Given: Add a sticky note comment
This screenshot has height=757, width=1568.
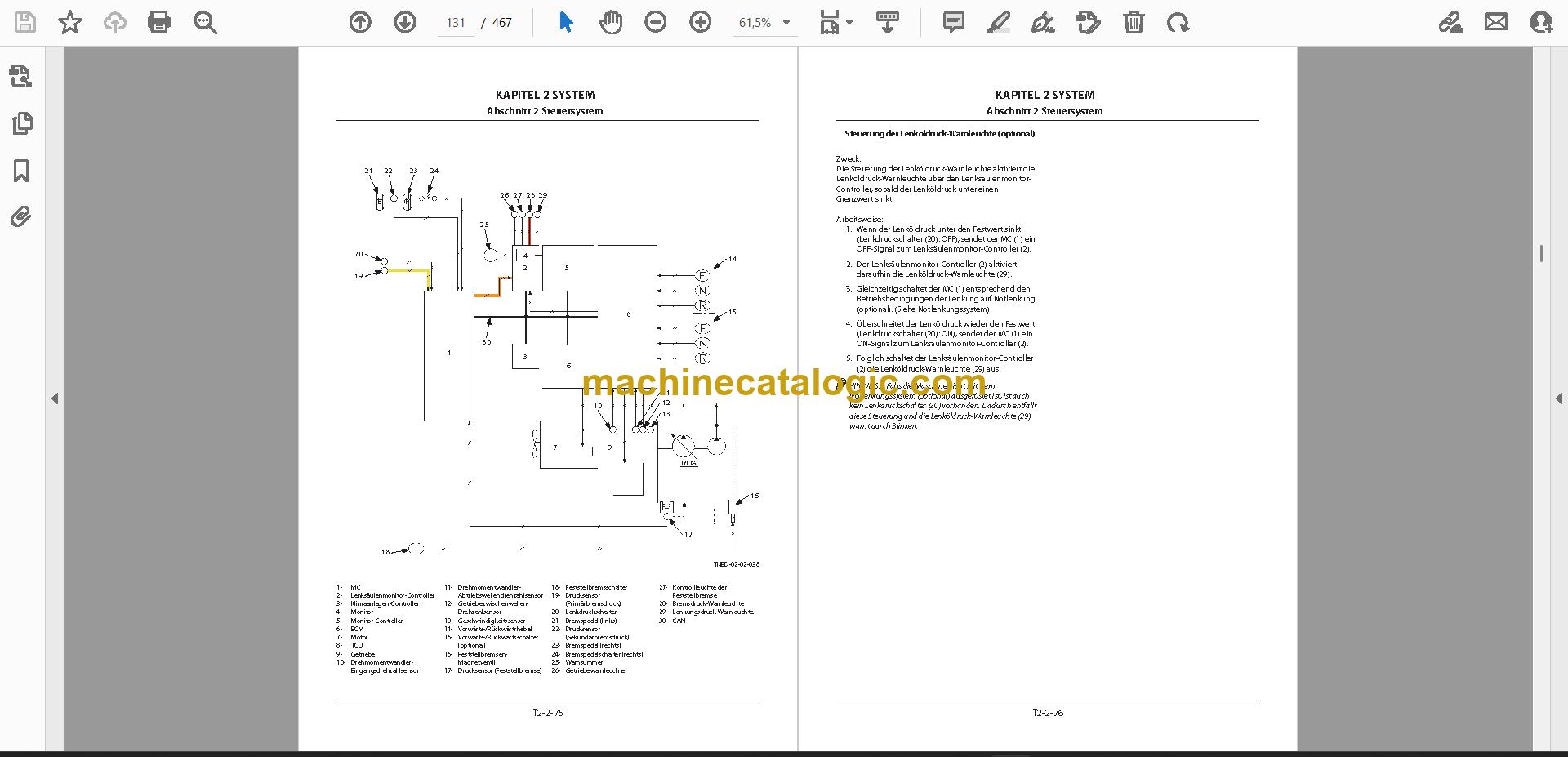Looking at the screenshot, I should tap(953, 22).
